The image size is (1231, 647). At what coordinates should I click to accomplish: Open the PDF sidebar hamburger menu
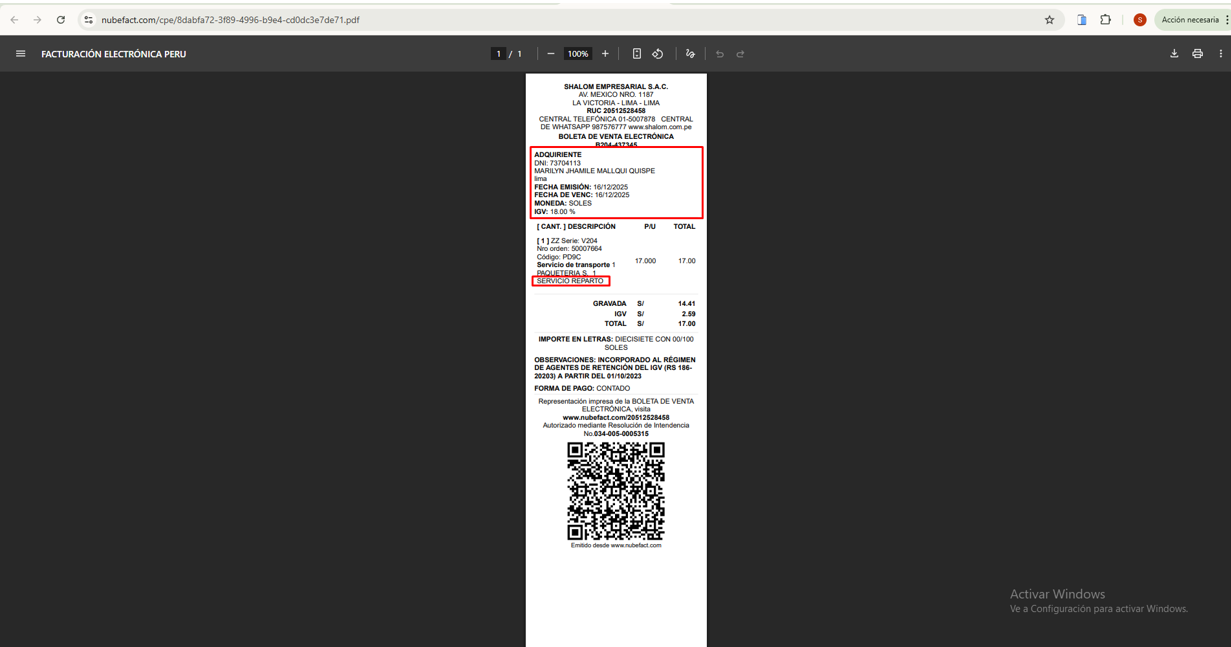pos(20,54)
